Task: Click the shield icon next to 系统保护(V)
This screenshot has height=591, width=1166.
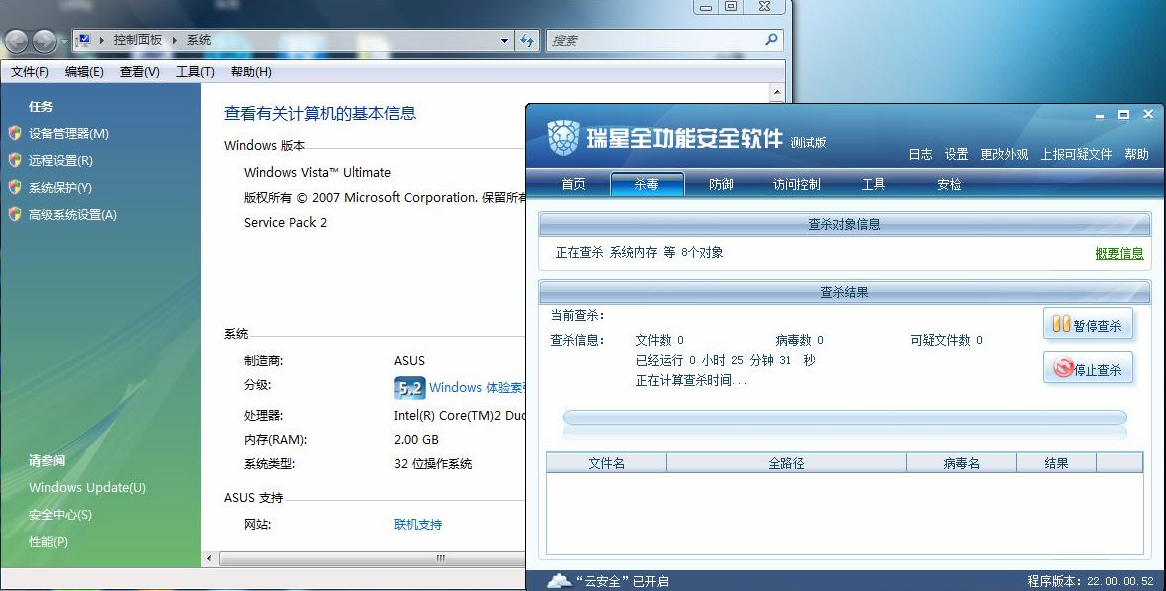Action: click(x=15, y=187)
